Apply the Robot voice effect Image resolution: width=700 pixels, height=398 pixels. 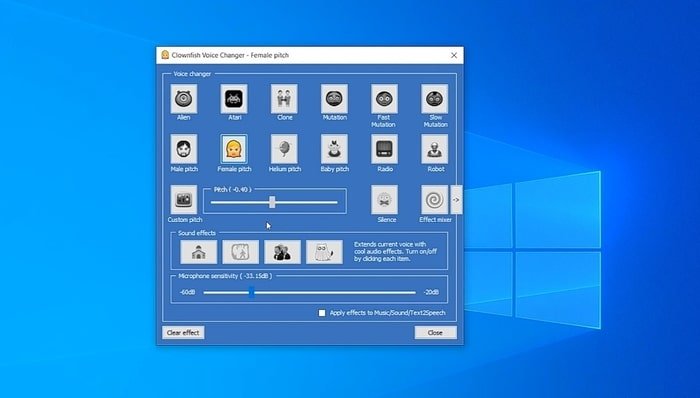coord(434,149)
